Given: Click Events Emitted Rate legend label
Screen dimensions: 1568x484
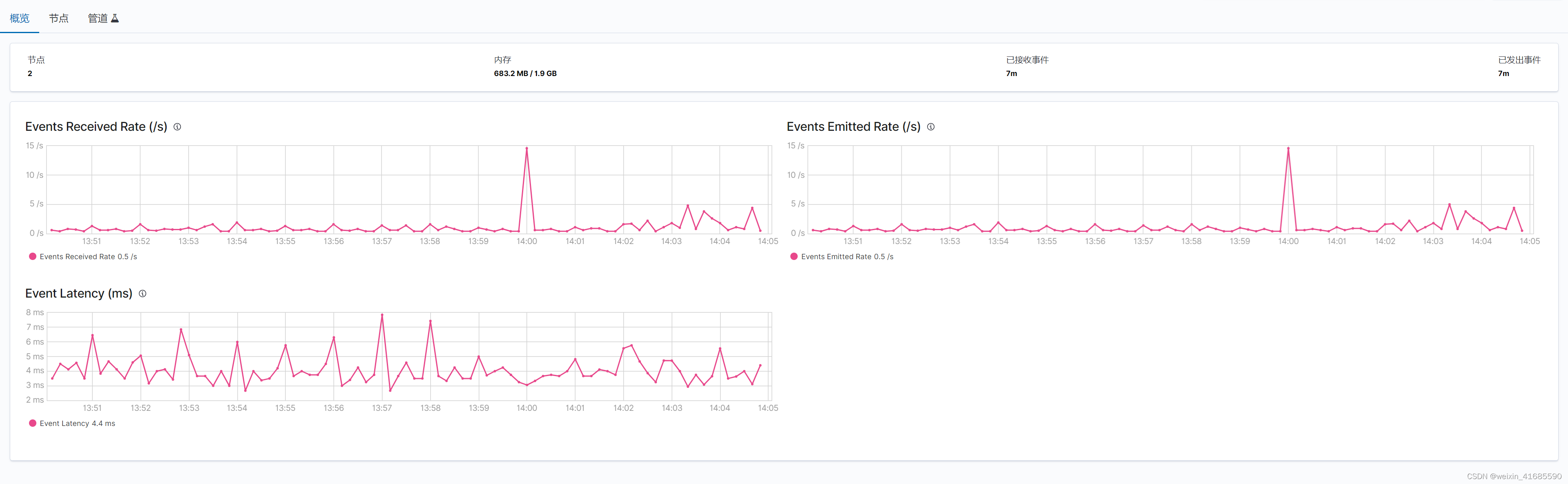Looking at the screenshot, I should coord(847,257).
